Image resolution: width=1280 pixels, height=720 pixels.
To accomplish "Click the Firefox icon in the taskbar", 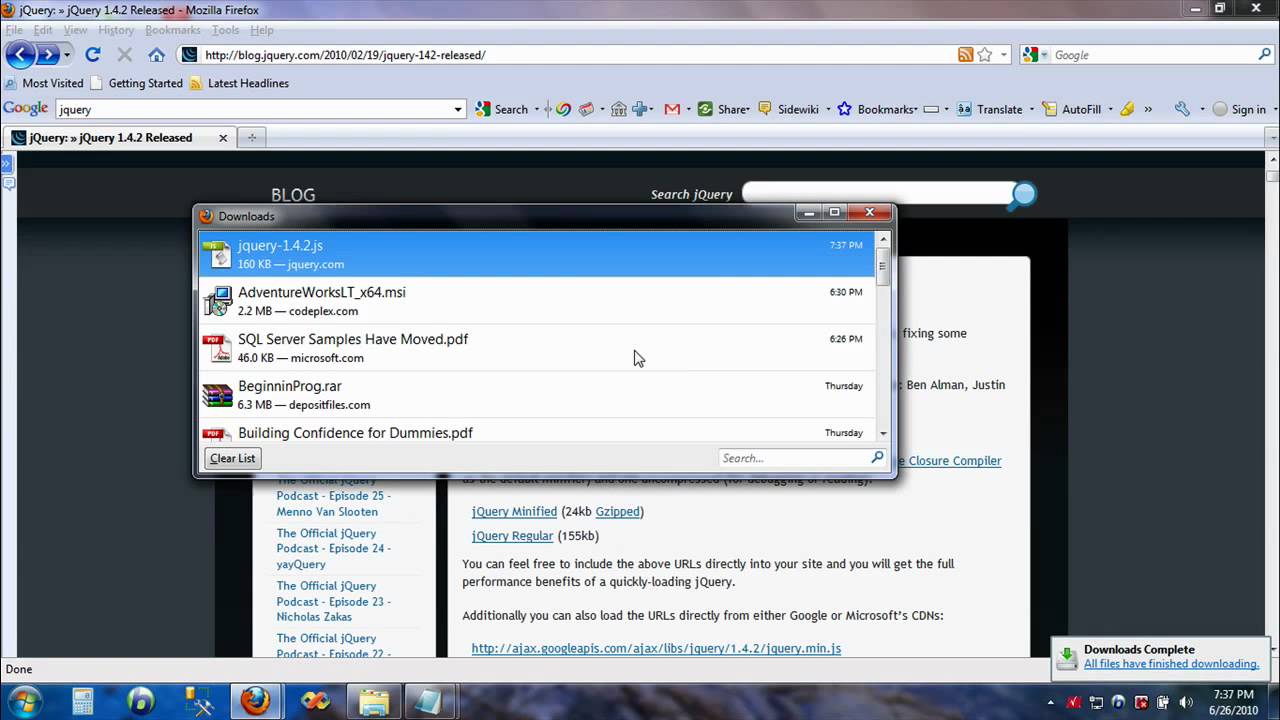I will pyautogui.click(x=255, y=701).
